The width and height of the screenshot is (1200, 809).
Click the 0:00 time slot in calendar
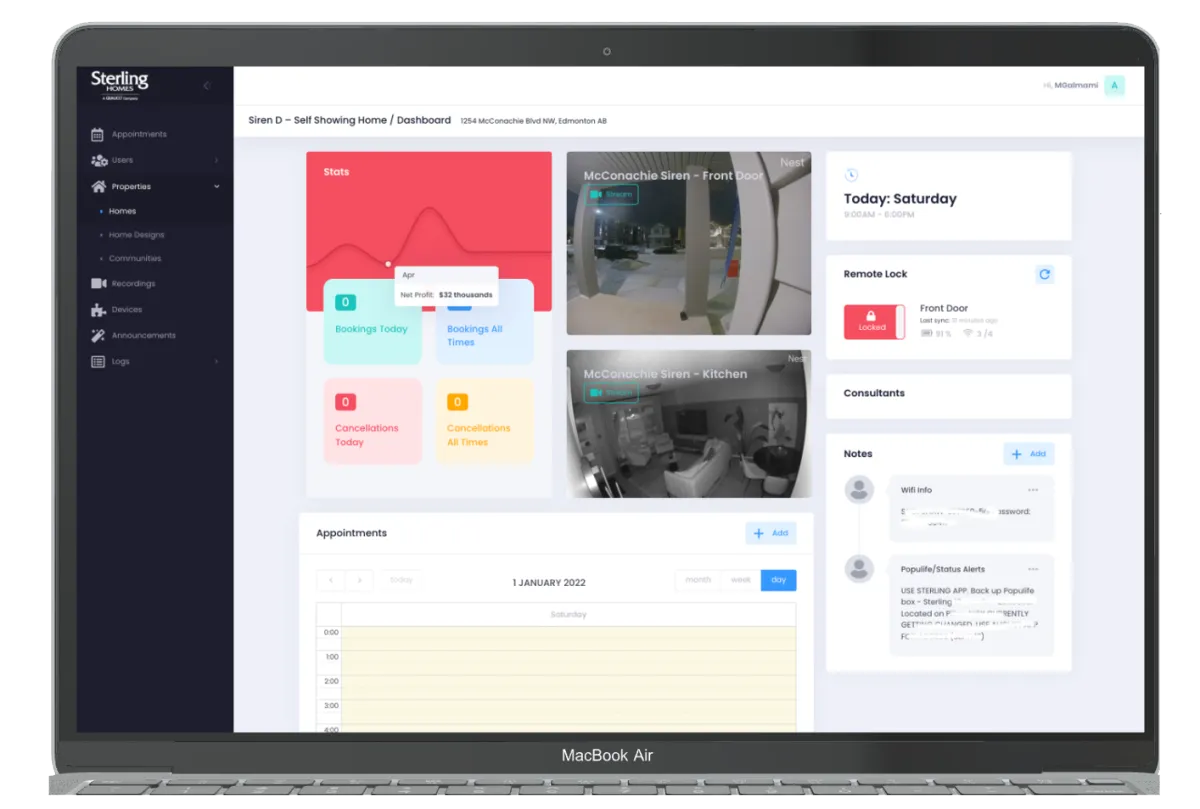pos(569,639)
